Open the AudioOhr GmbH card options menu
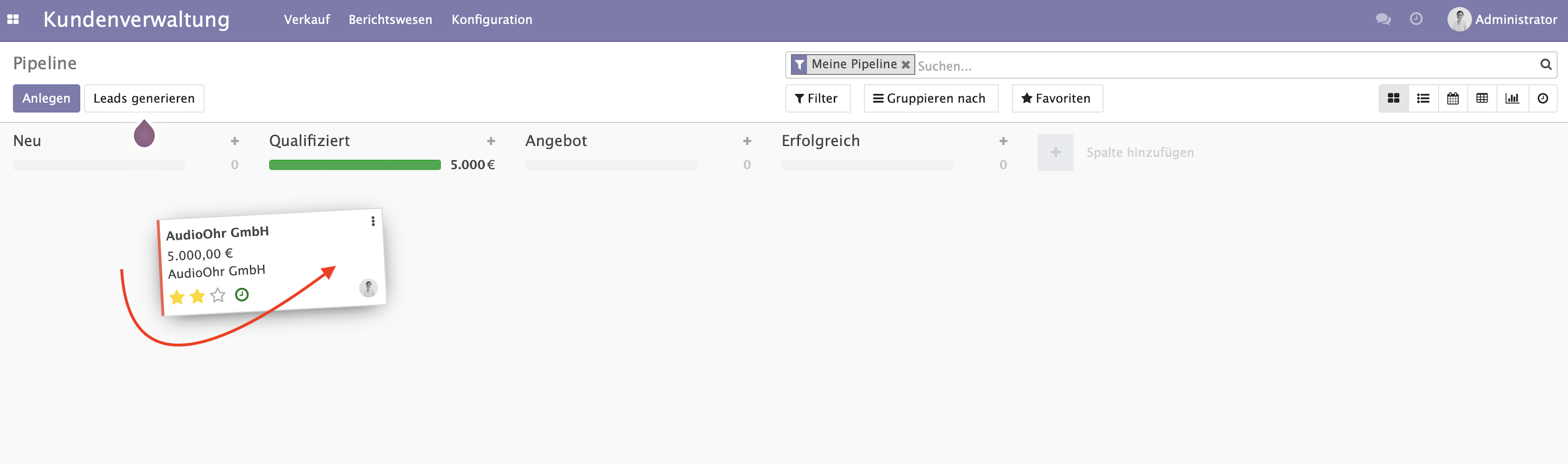Viewport: 1568px width, 464px height. (373, 221)
